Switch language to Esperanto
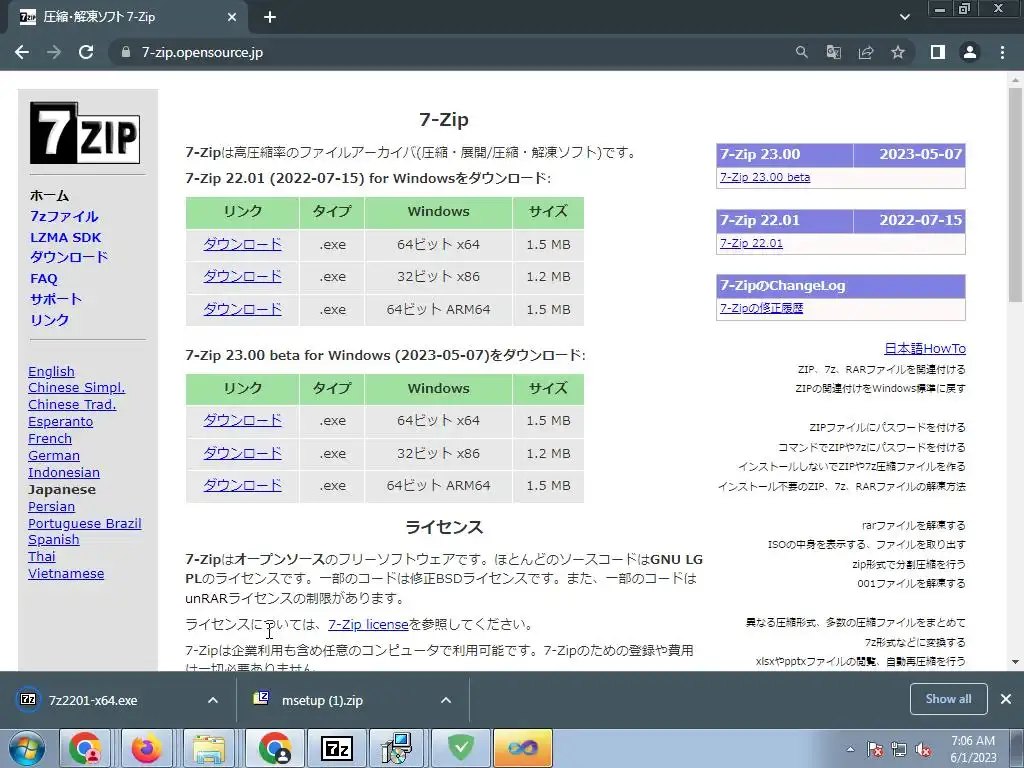Image resolution: width=1024 pixels, height=768 pixels. 60,421
